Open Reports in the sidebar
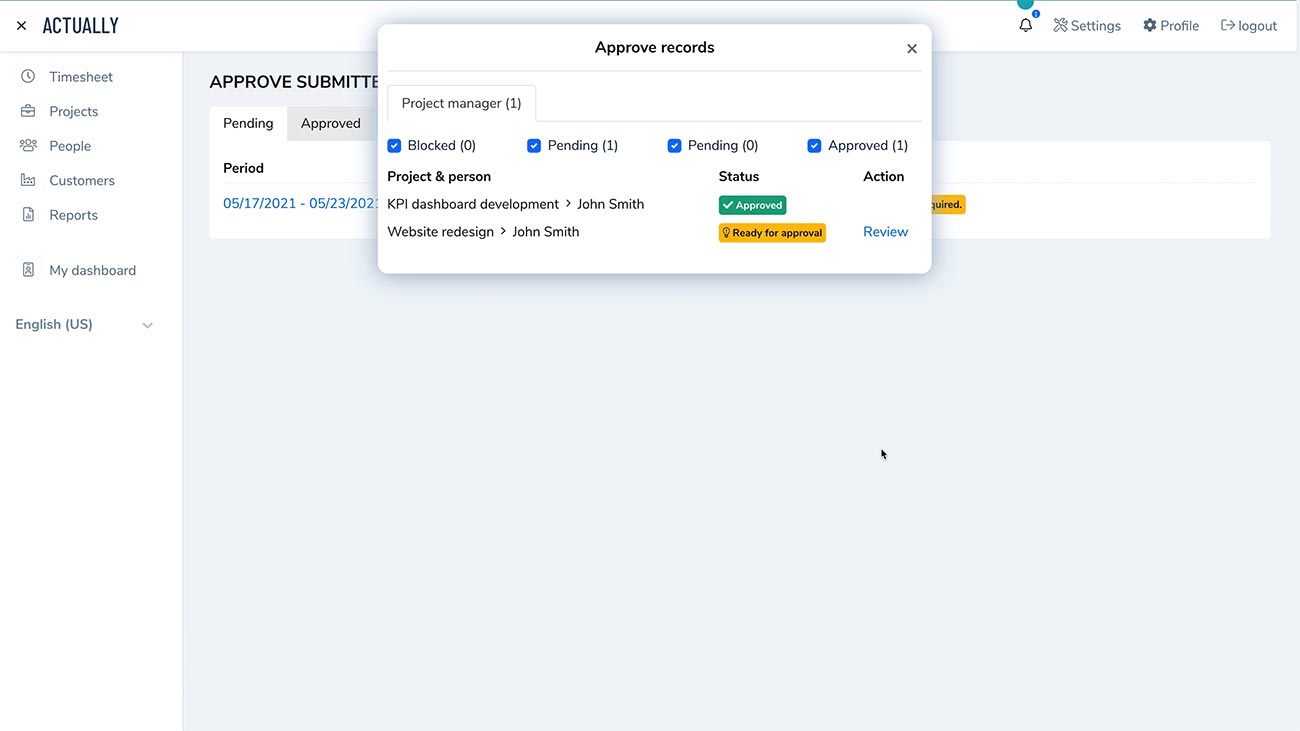1300x731 pixels. point(73,215)
